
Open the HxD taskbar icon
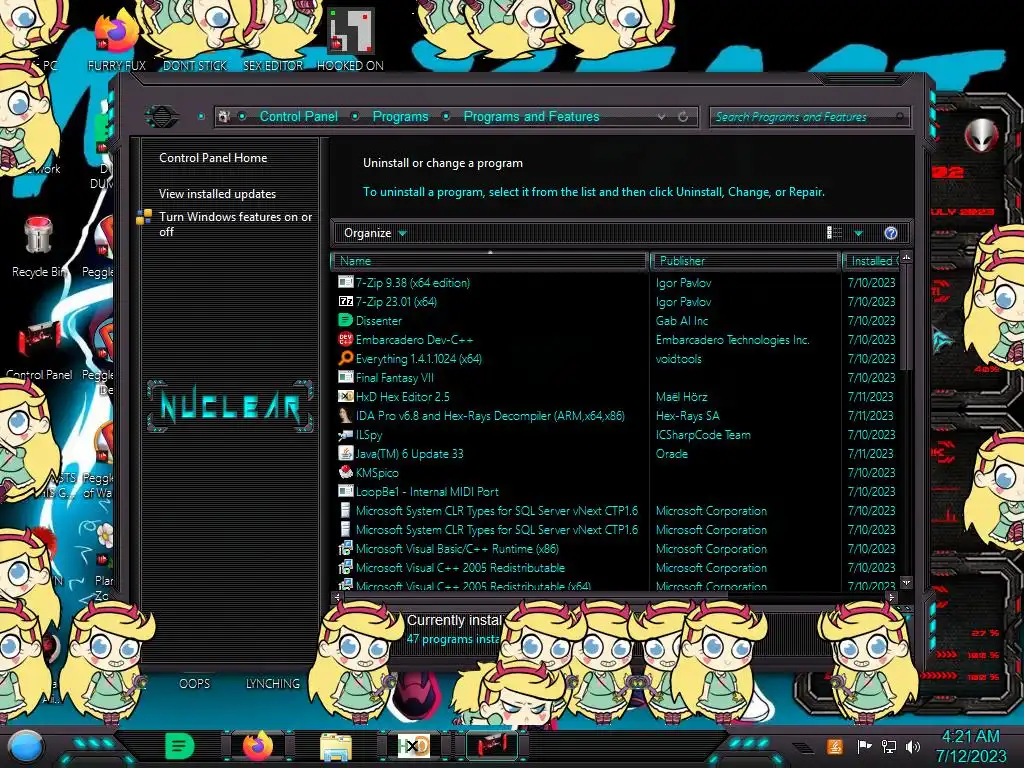tap(413, 745)
